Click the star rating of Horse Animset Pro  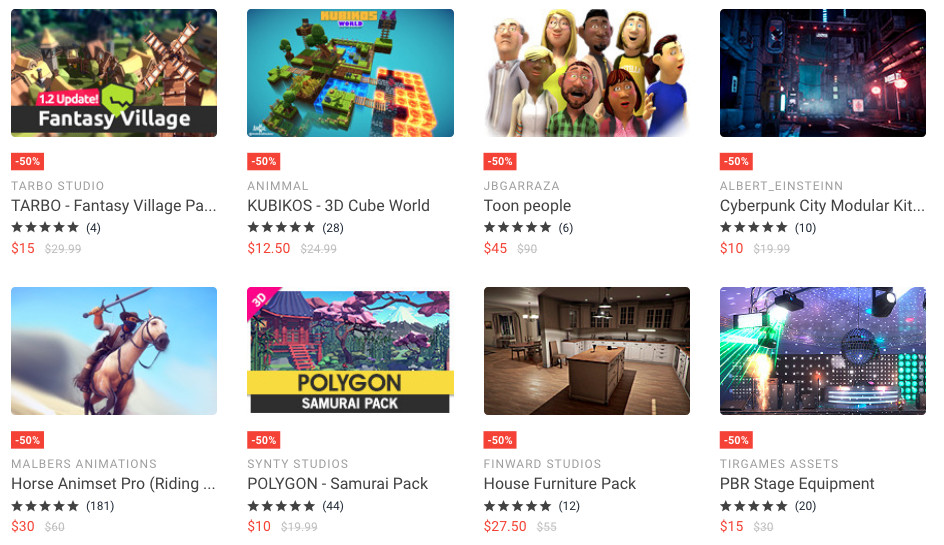45,506
